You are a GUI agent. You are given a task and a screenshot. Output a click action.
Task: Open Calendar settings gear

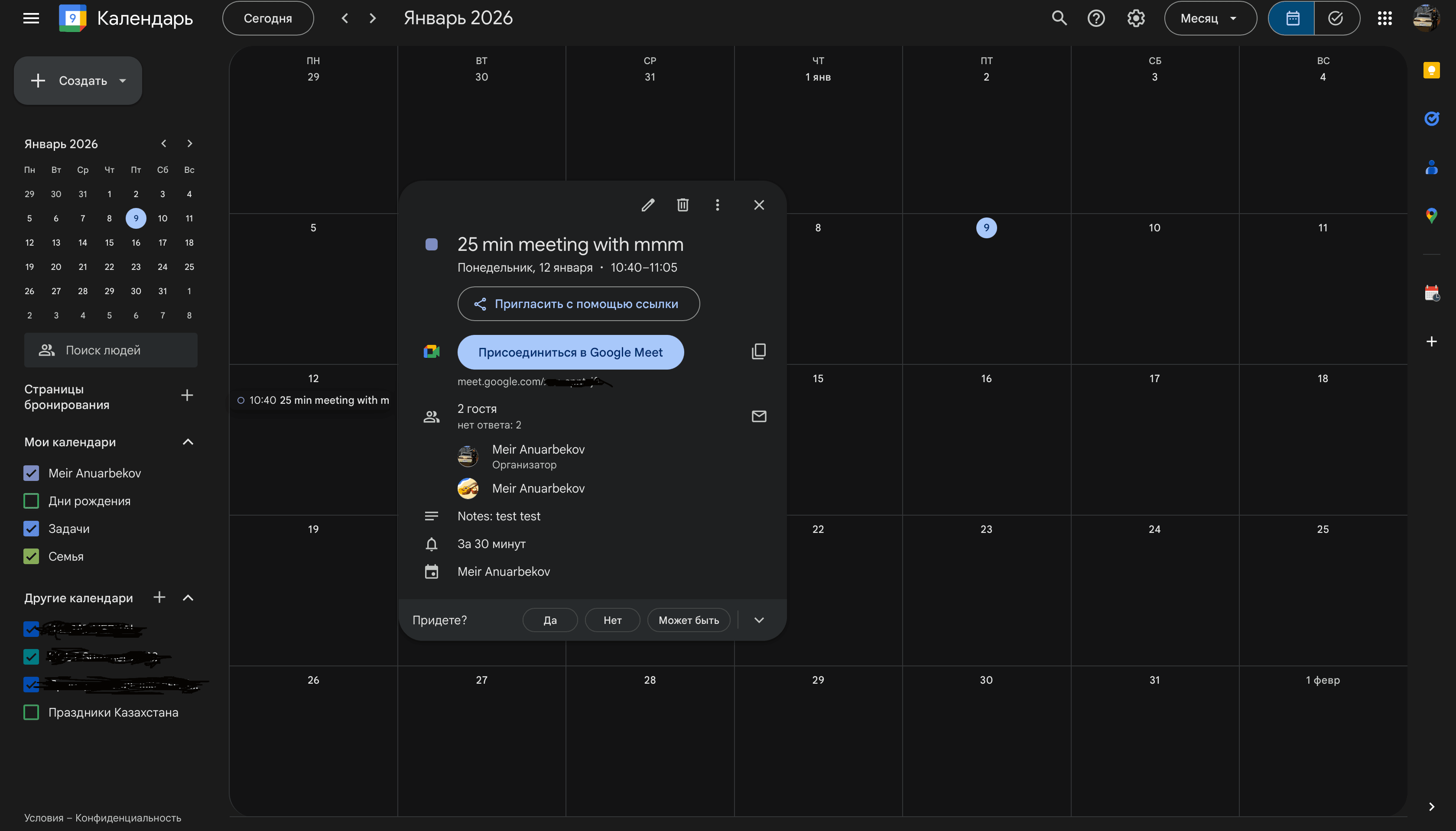pos(1135,18)
